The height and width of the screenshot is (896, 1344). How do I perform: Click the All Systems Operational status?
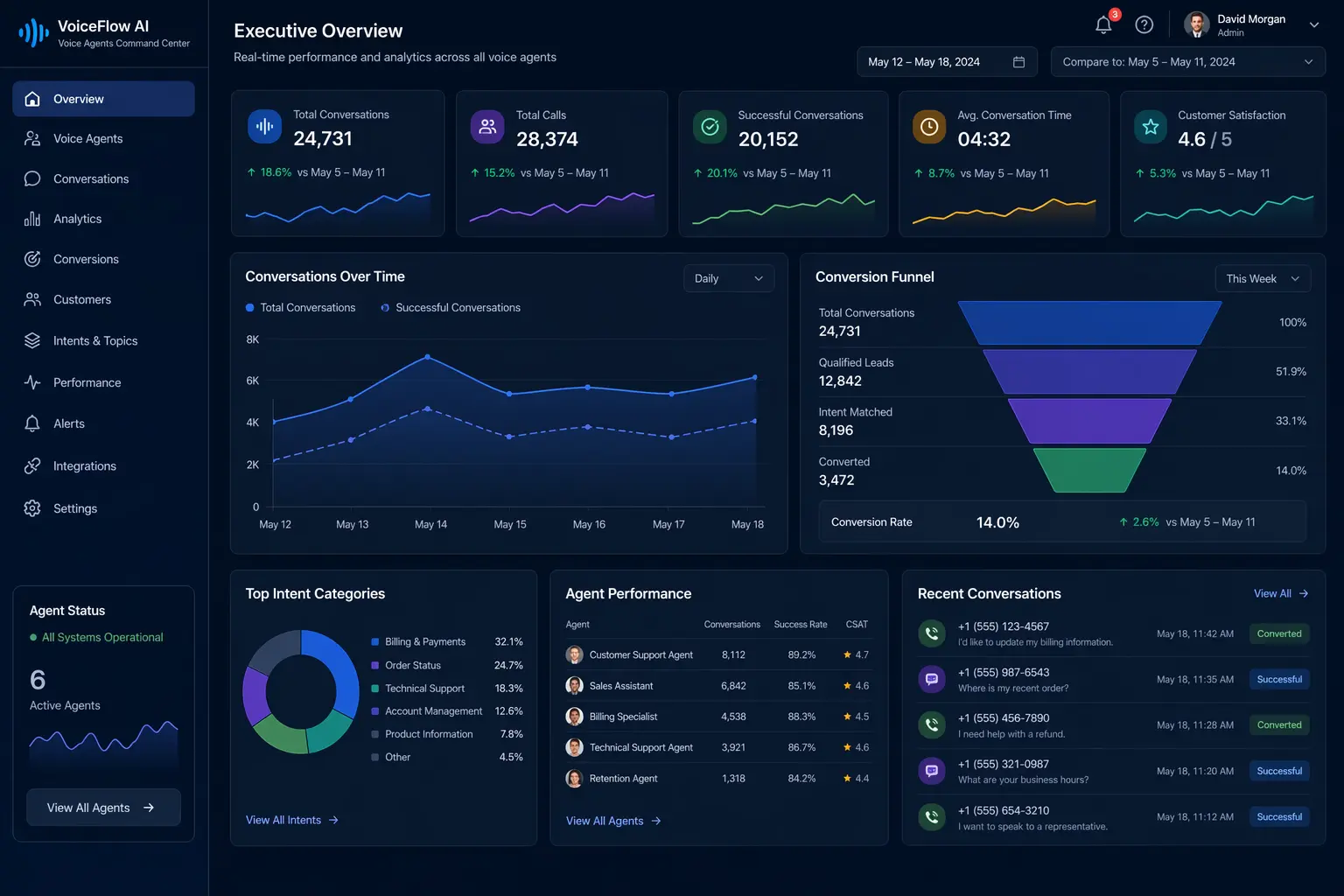coord(96,638)
